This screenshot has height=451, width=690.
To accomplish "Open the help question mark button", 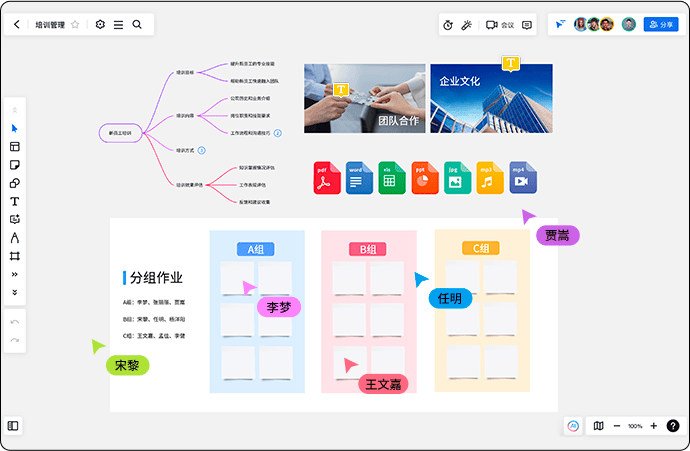I will (x=672, y=425).
